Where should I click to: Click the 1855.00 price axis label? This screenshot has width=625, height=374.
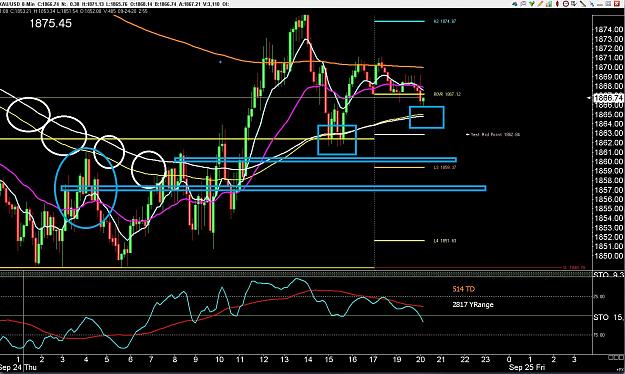point(608,209)
